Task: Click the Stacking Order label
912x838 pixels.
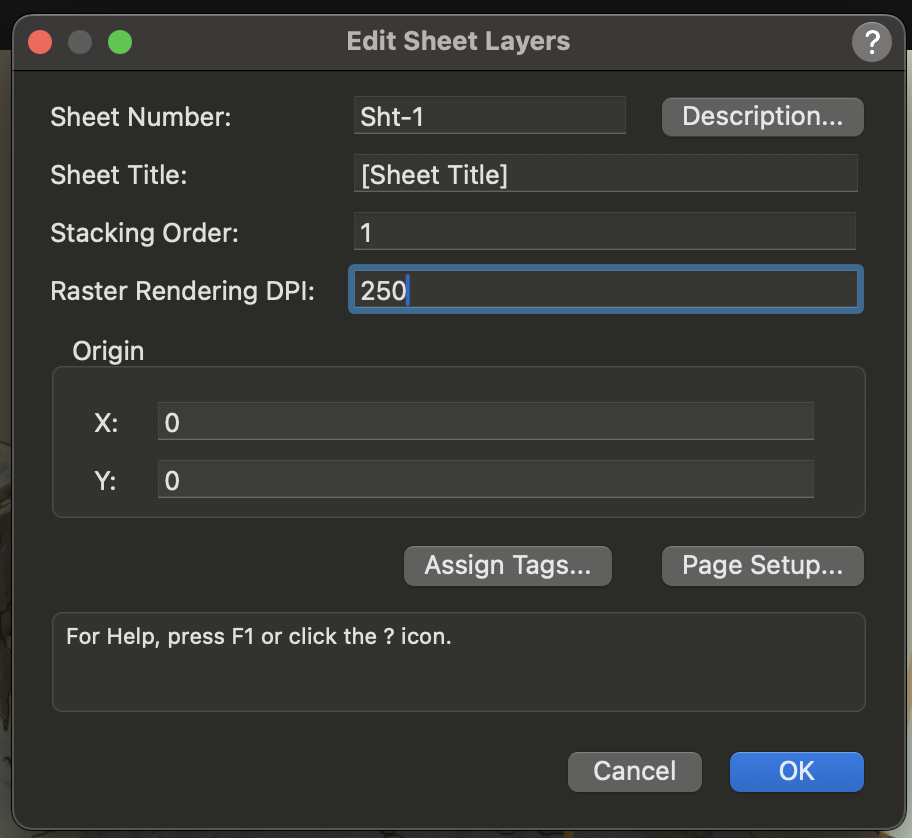Action: pos(145,233)
